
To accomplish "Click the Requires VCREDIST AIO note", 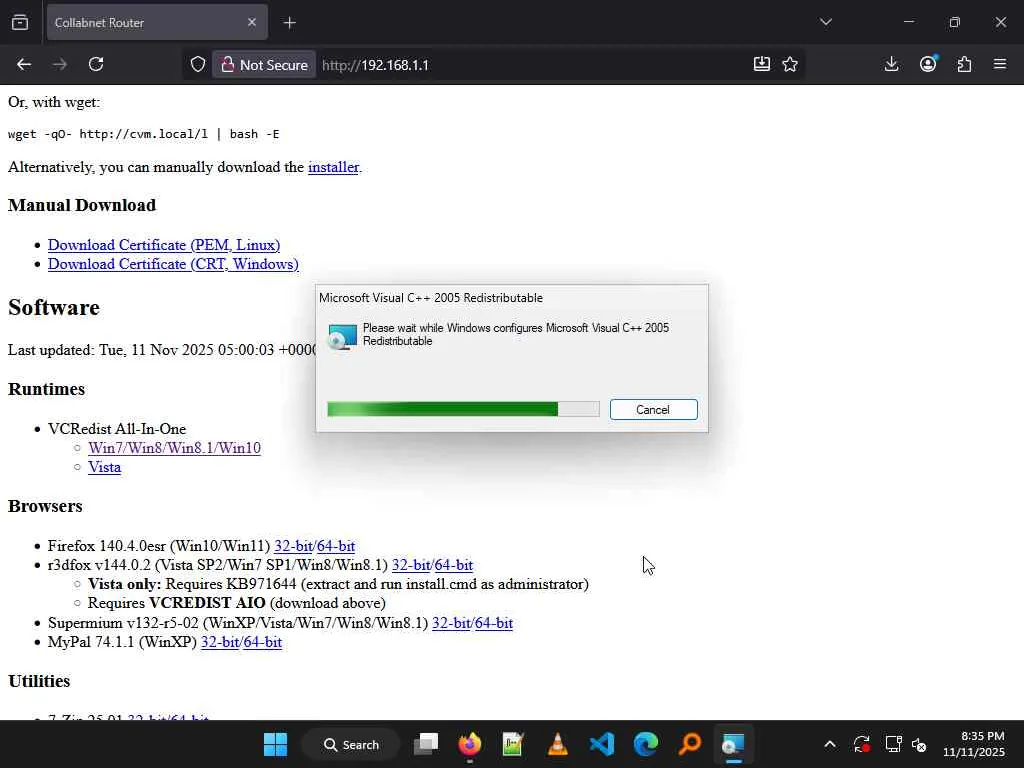I will click(236, 603).
